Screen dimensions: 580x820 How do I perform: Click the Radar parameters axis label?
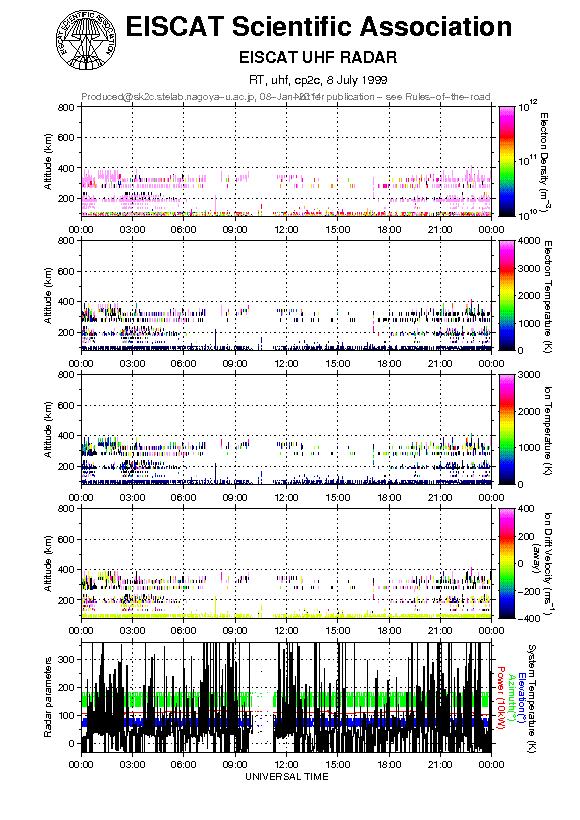pos(48,697)
